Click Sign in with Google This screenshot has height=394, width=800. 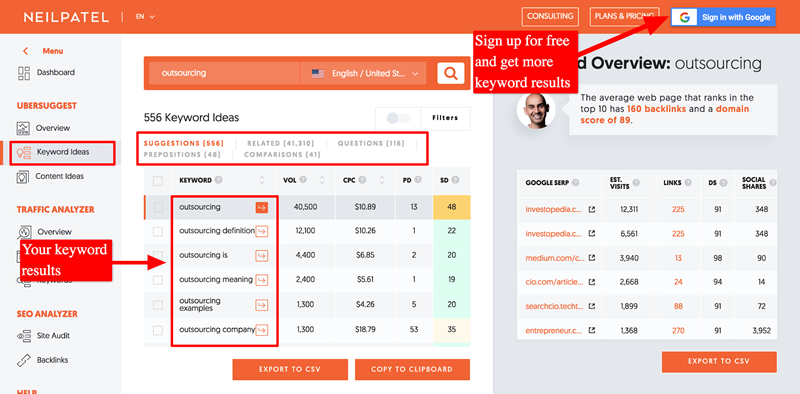723,17
